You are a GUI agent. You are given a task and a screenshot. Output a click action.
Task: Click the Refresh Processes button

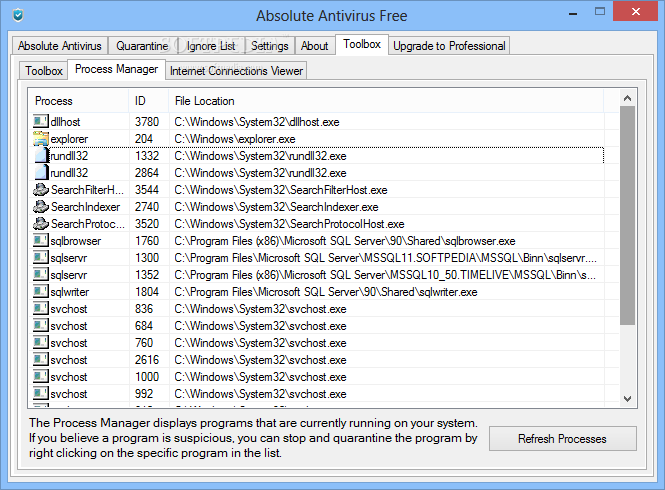click(x=562, y=439)
